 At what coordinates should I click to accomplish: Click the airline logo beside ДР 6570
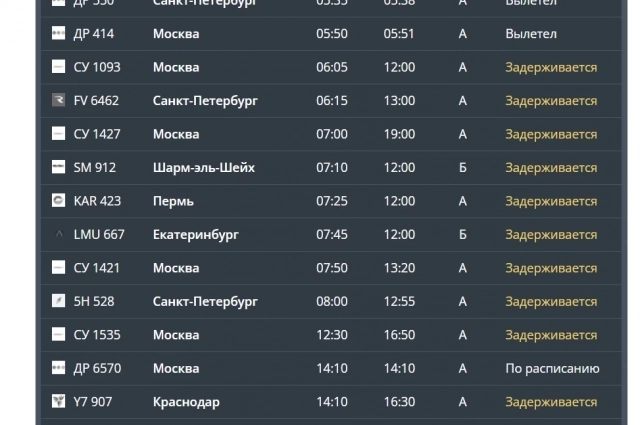(x=57, y=368)
